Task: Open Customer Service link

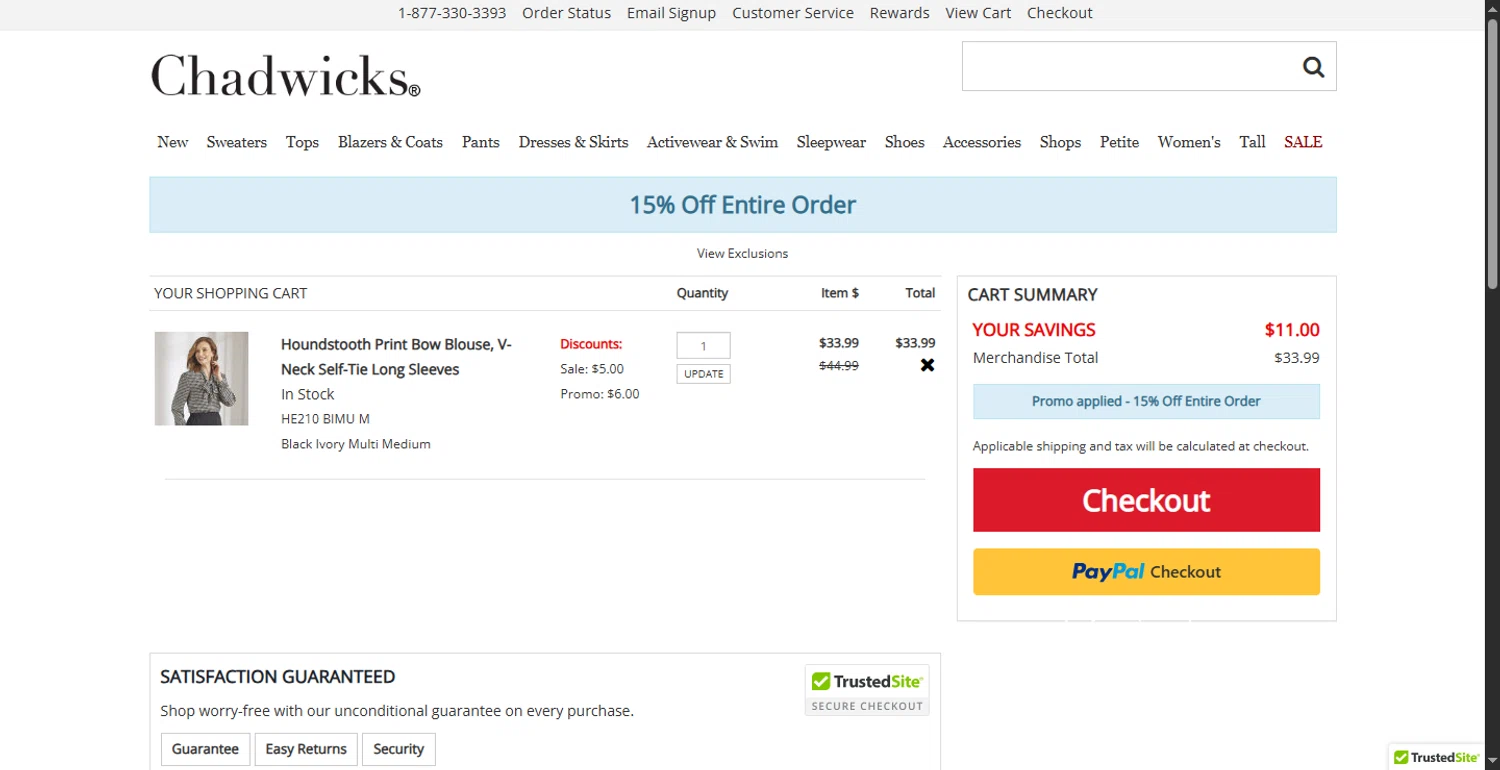Action: [793, 13]
